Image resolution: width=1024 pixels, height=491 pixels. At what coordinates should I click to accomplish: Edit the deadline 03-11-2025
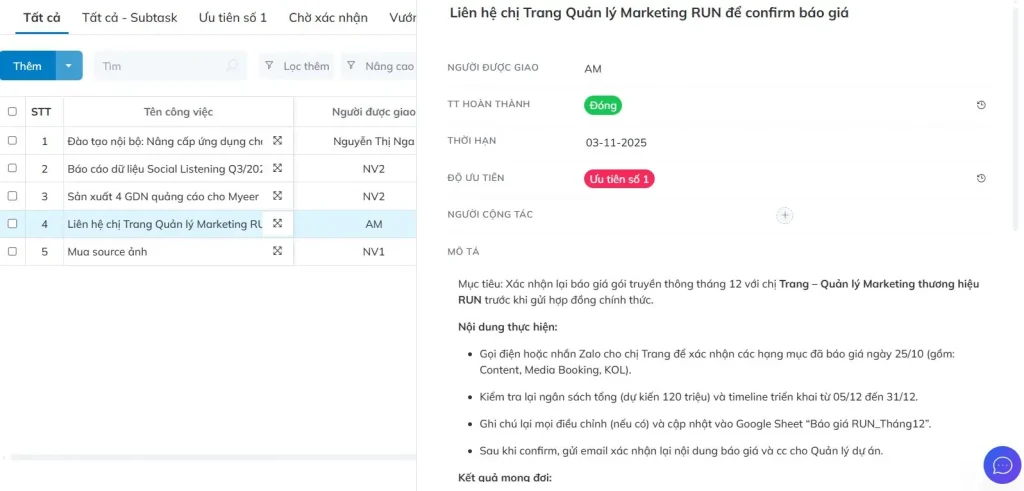[x=616, y=142]
